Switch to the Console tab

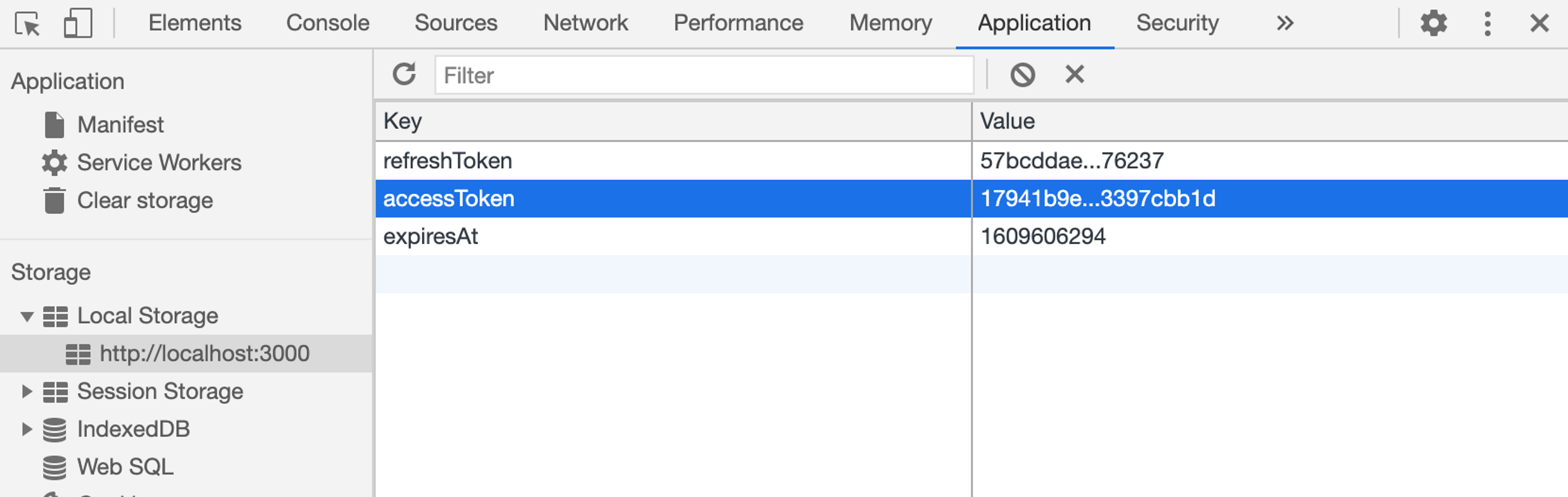pyautogui.click(x=327, y=23)
